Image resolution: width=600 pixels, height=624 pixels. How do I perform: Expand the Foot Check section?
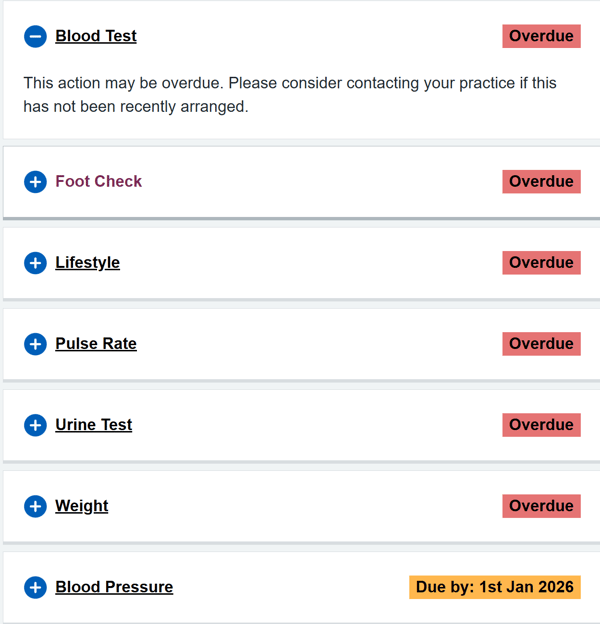[x=98, y=181]
